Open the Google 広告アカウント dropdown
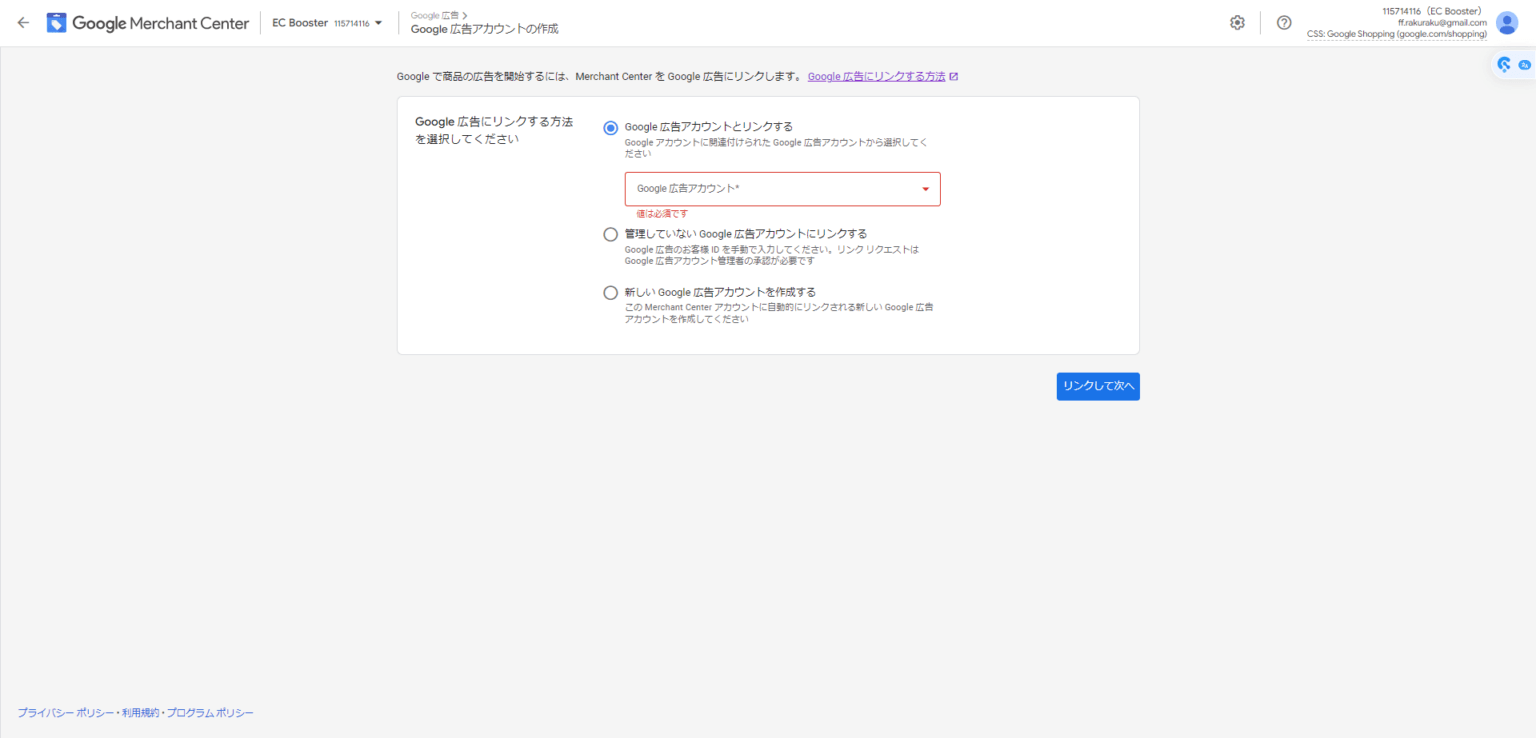The image size is (1536, 738). pyautogui.click(x=782, y=189)
